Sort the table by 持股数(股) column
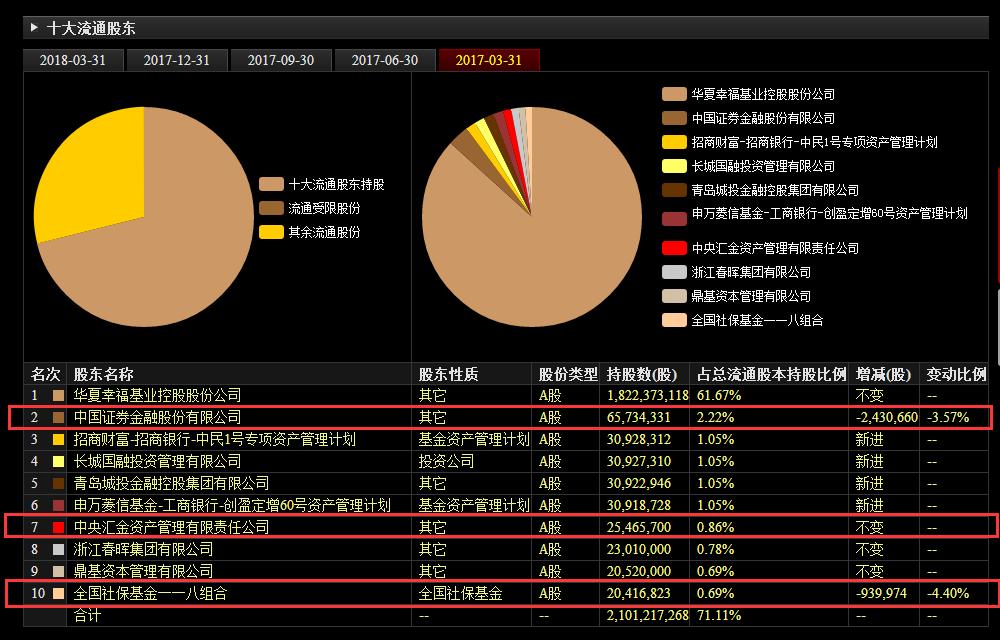 pyautogui.click(x=643, y=373)
